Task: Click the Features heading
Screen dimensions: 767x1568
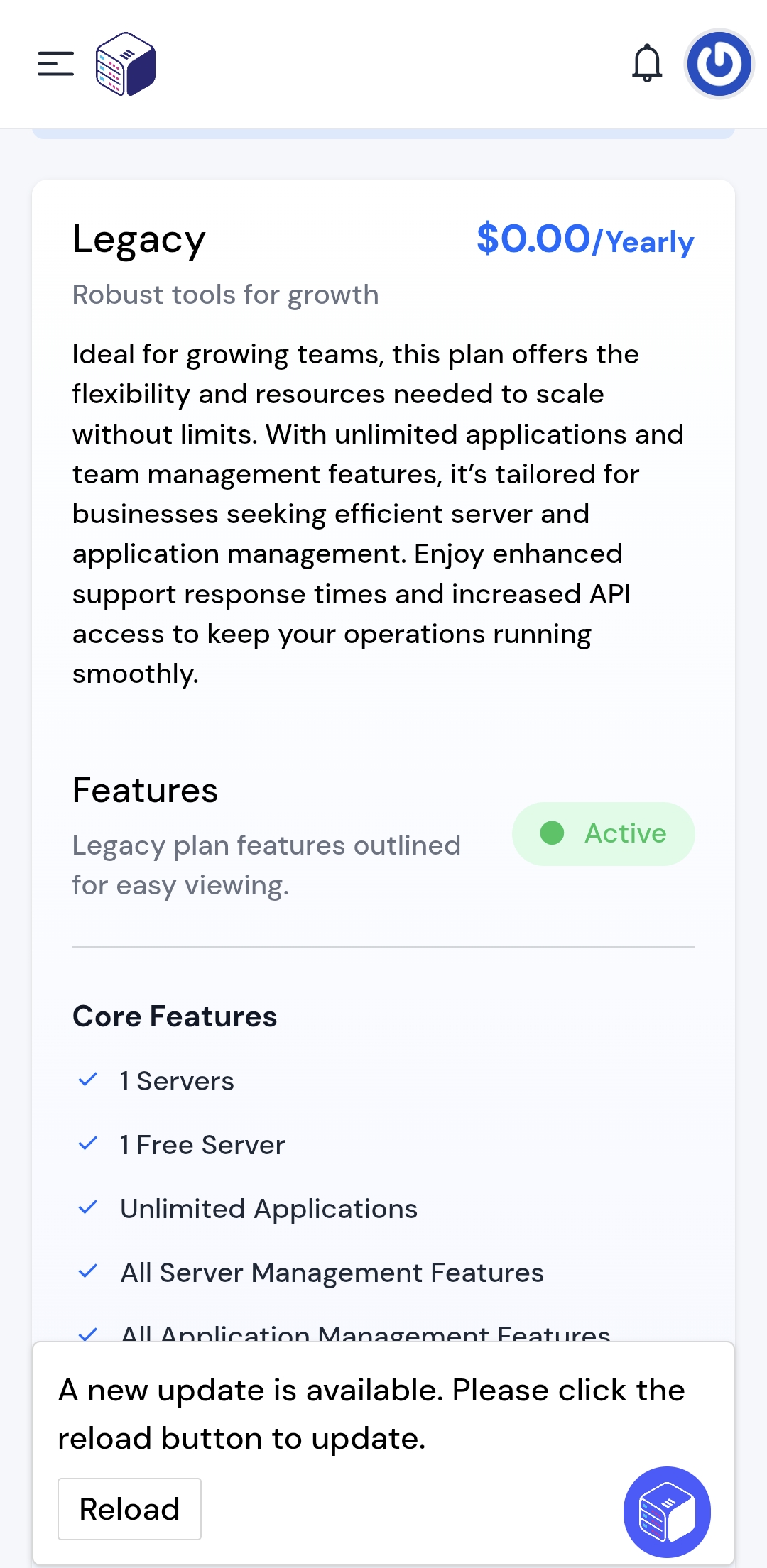Action: 145,790
